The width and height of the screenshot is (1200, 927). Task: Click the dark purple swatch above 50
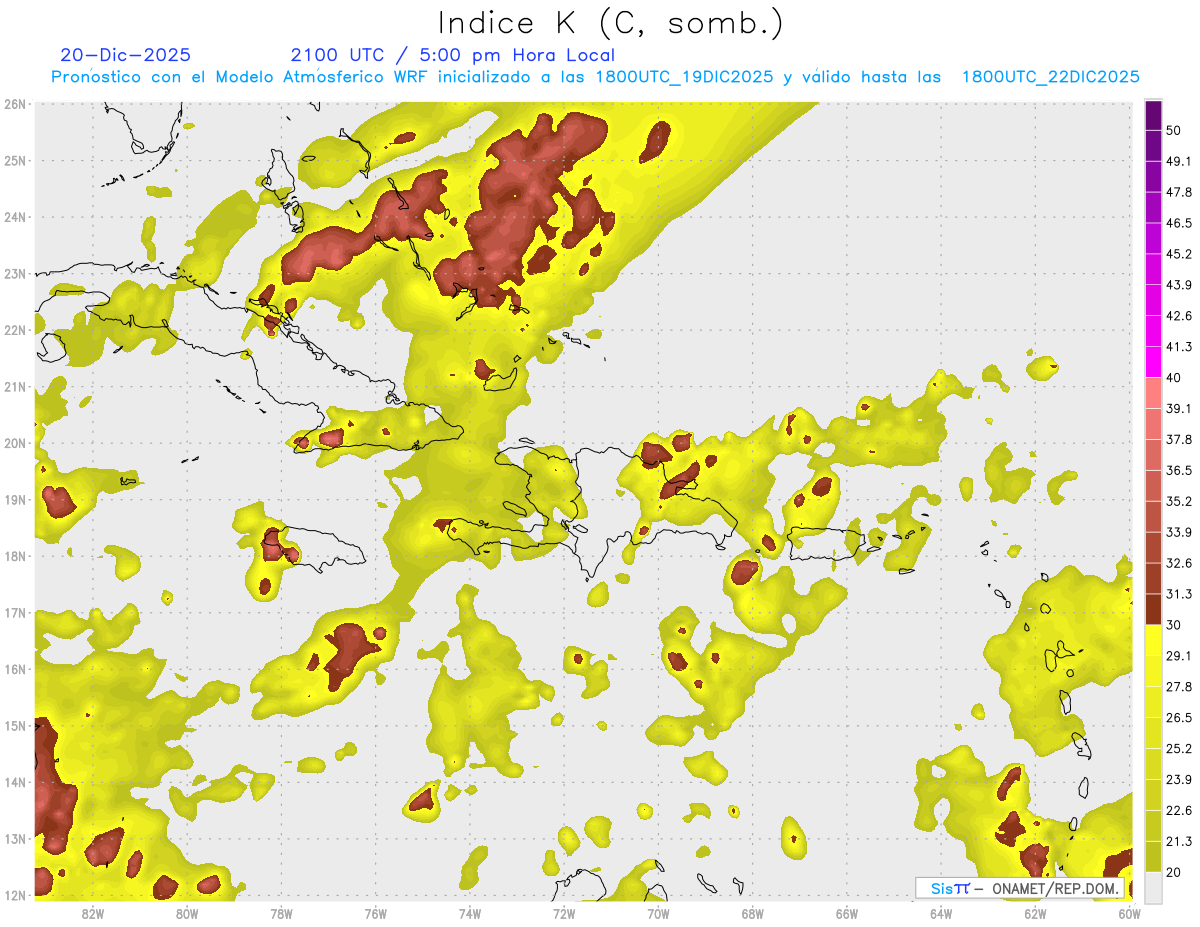pos(1153,115)
